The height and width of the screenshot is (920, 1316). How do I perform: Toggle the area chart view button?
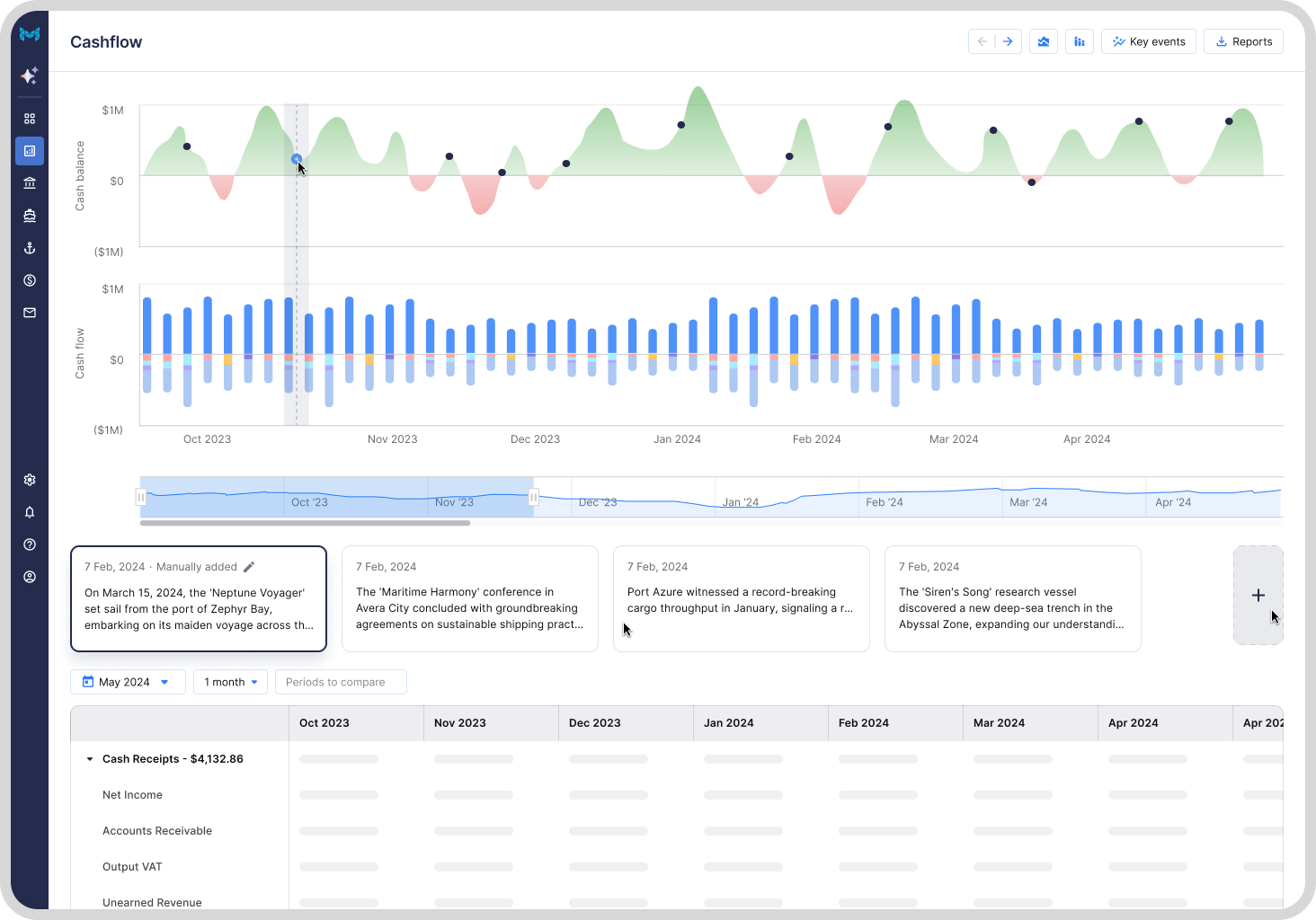(1043, 41)
